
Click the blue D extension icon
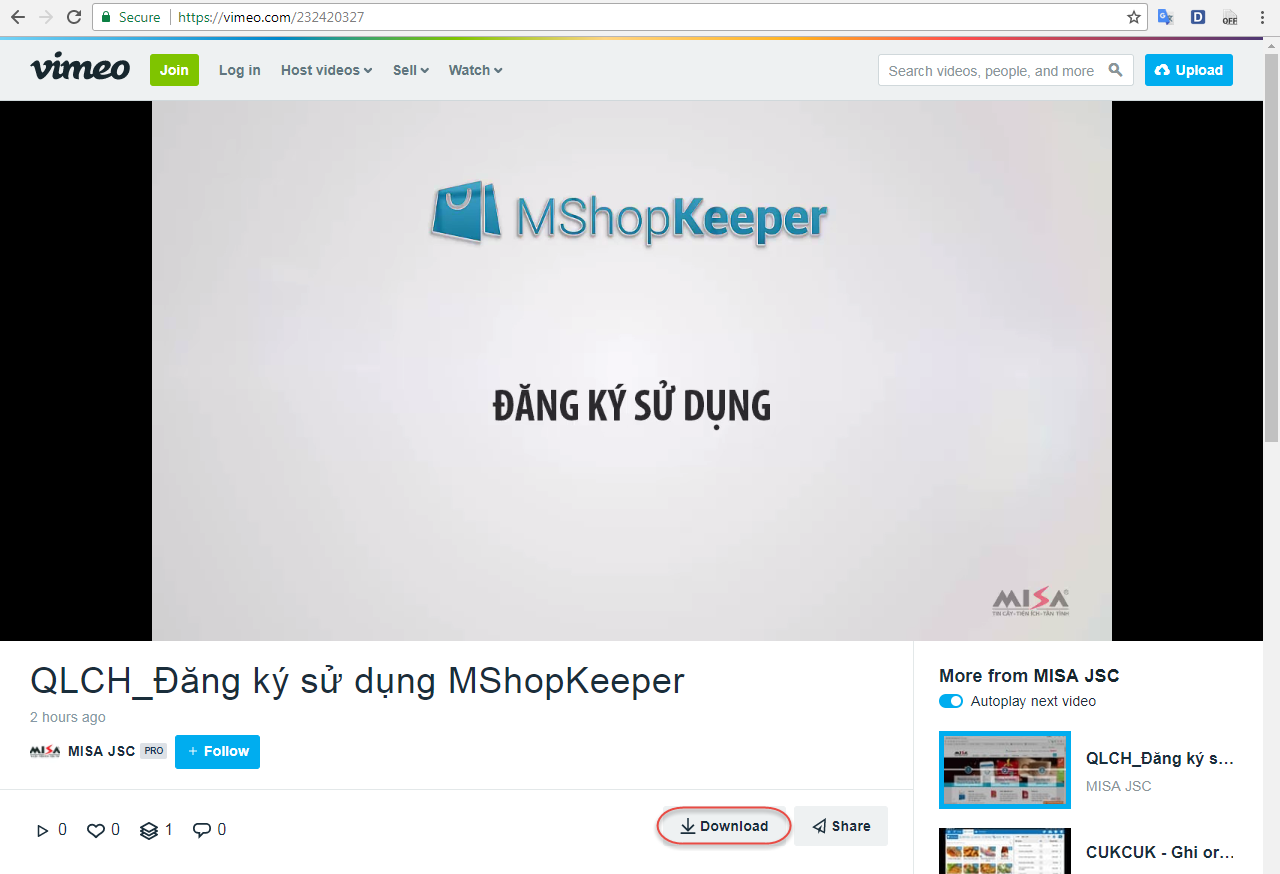pyautogui.click(x=1198, y=17)
